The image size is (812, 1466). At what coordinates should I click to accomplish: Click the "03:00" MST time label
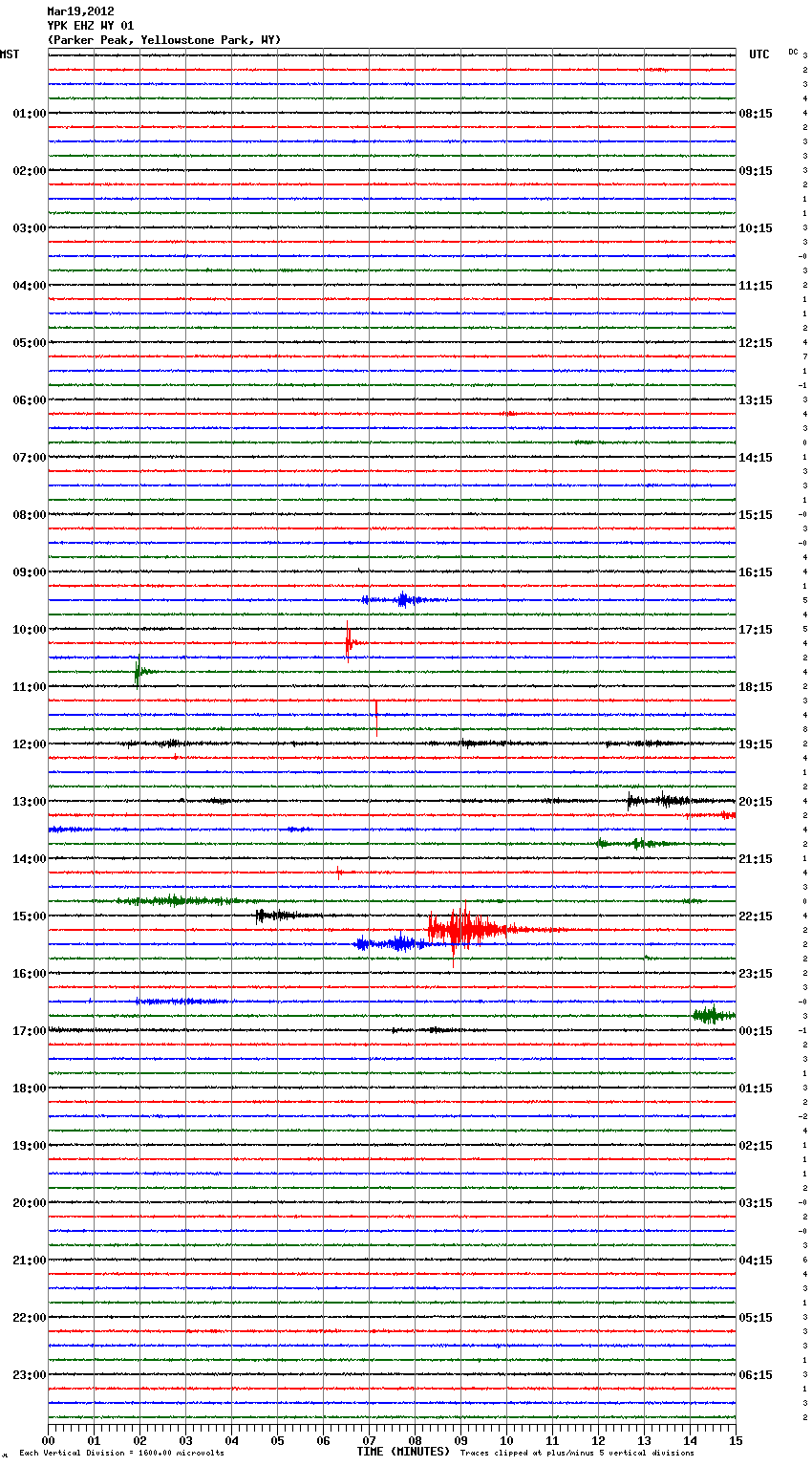pyautogui.click(x=29, y=228)
